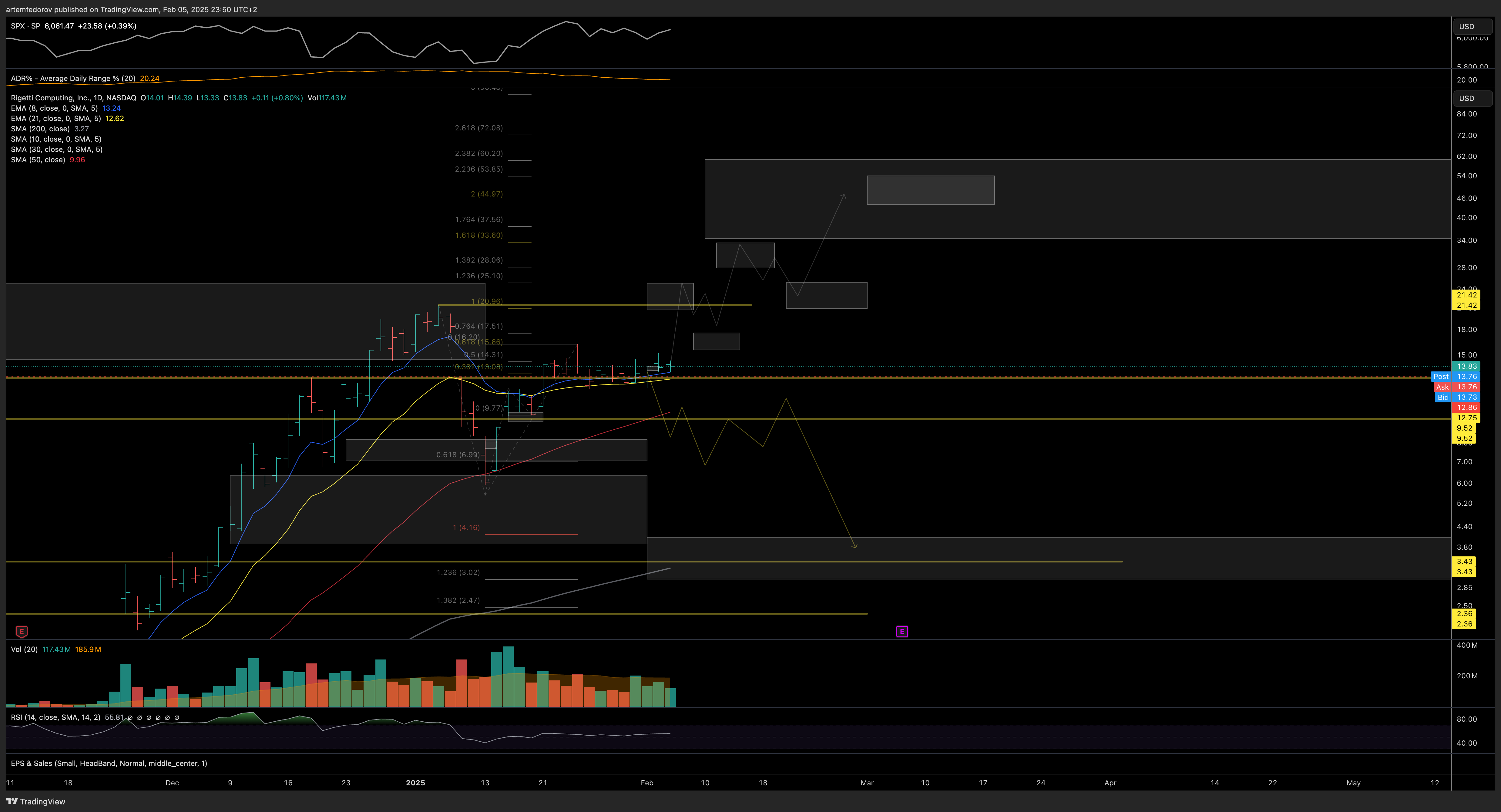Select the SMA 200 indicator legend
Screen dimensions: 1501x812
(x=49, y=129)
